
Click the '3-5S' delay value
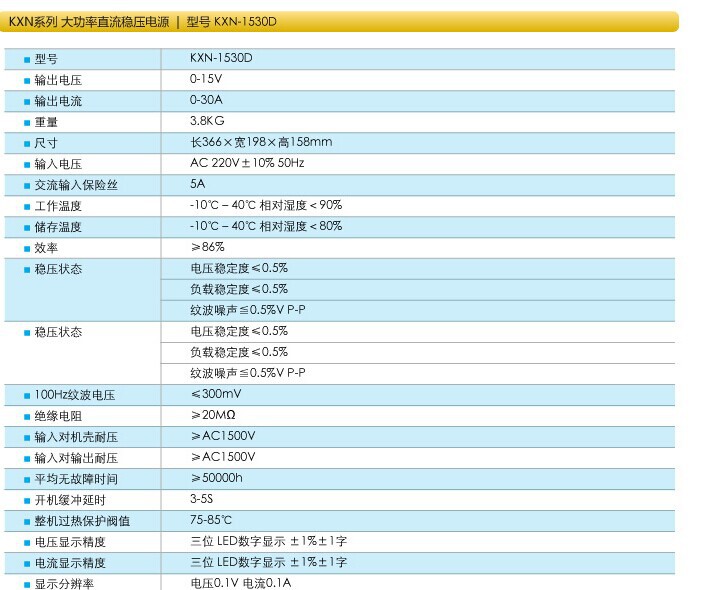(x=202, y=499)
